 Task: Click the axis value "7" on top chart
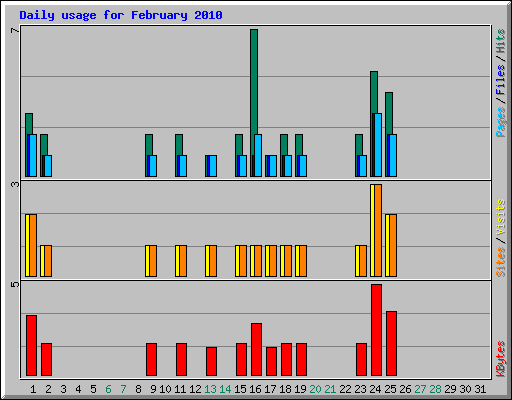pyautogui.click(x=15, y=31)
